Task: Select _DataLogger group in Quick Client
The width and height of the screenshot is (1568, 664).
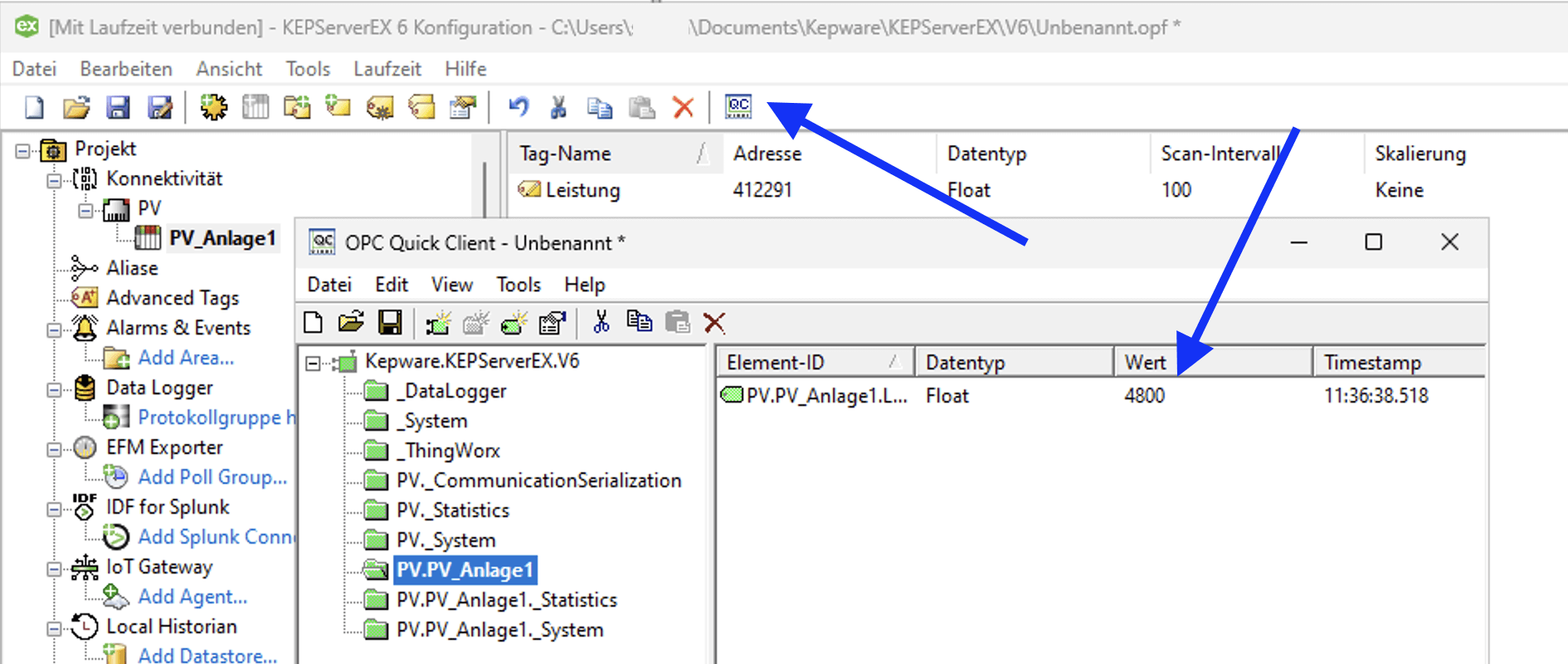Action: pyautogui.click(x=451, y=391)
